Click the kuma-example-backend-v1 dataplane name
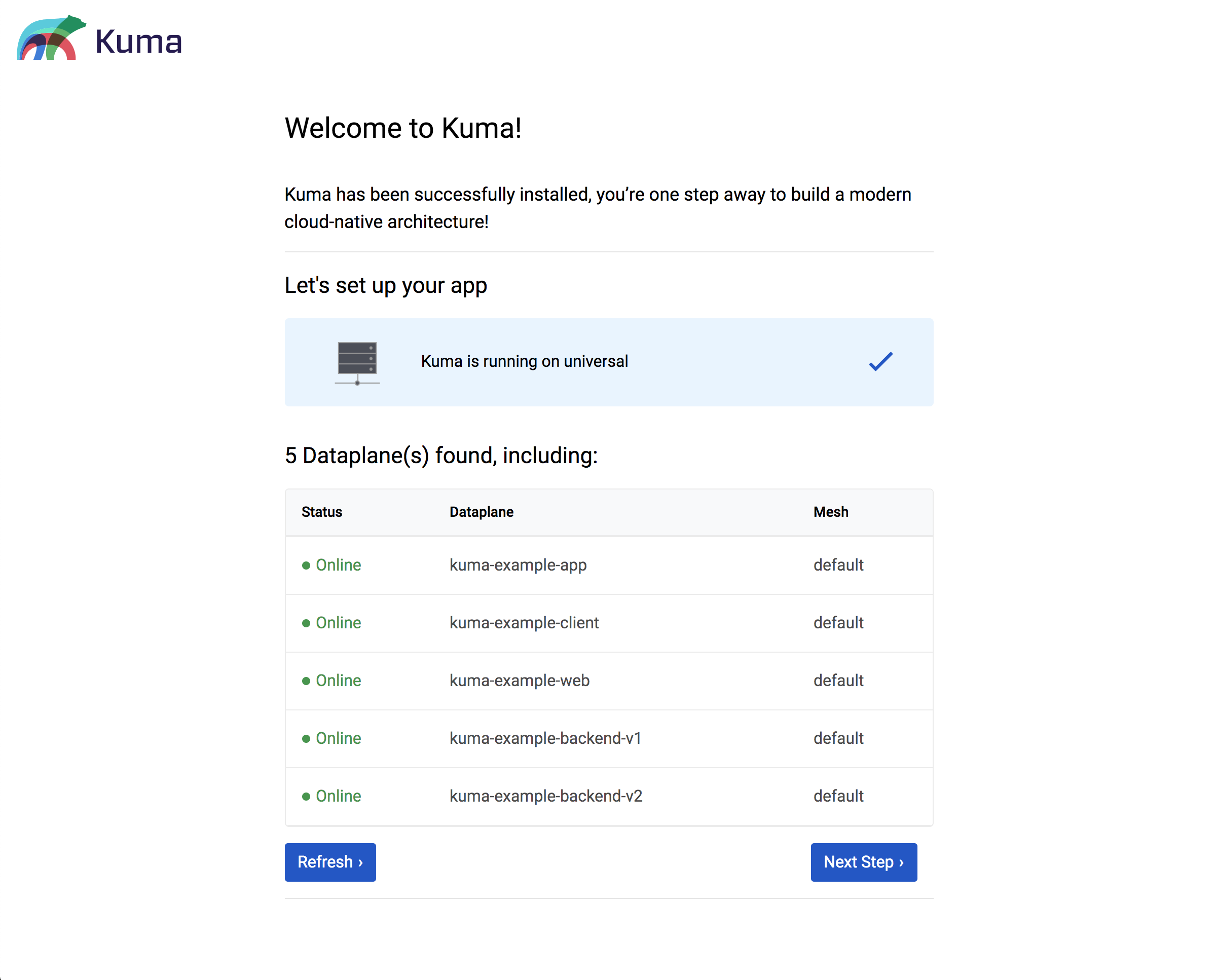 pyautogui.click(x=546, y=738)
